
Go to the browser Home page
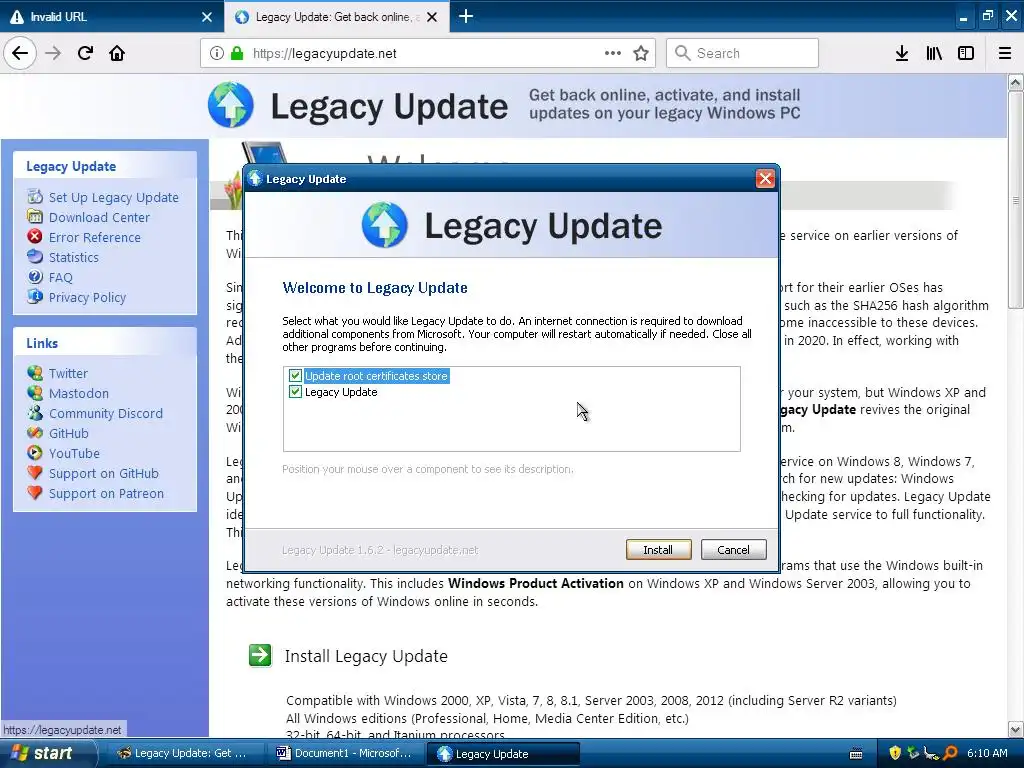tap(117, 53)
